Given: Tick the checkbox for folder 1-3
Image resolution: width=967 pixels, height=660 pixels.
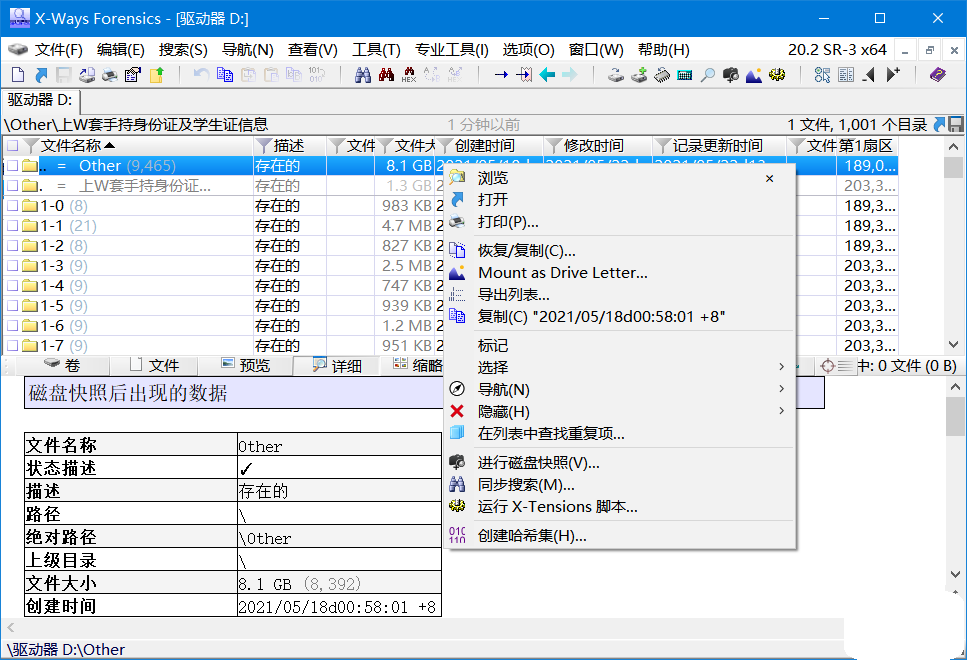Looking at the screenshot, I should click(x=12, y=266).
